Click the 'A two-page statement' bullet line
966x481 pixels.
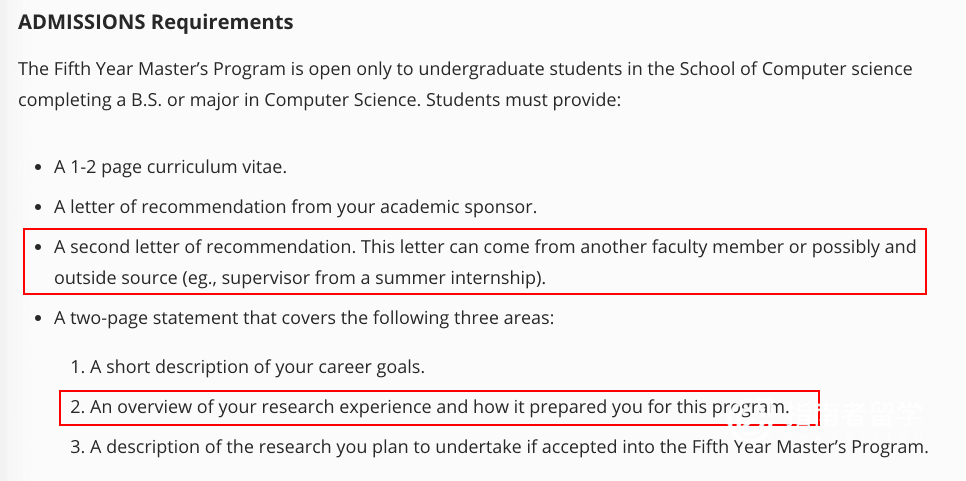tap(304, 318)
